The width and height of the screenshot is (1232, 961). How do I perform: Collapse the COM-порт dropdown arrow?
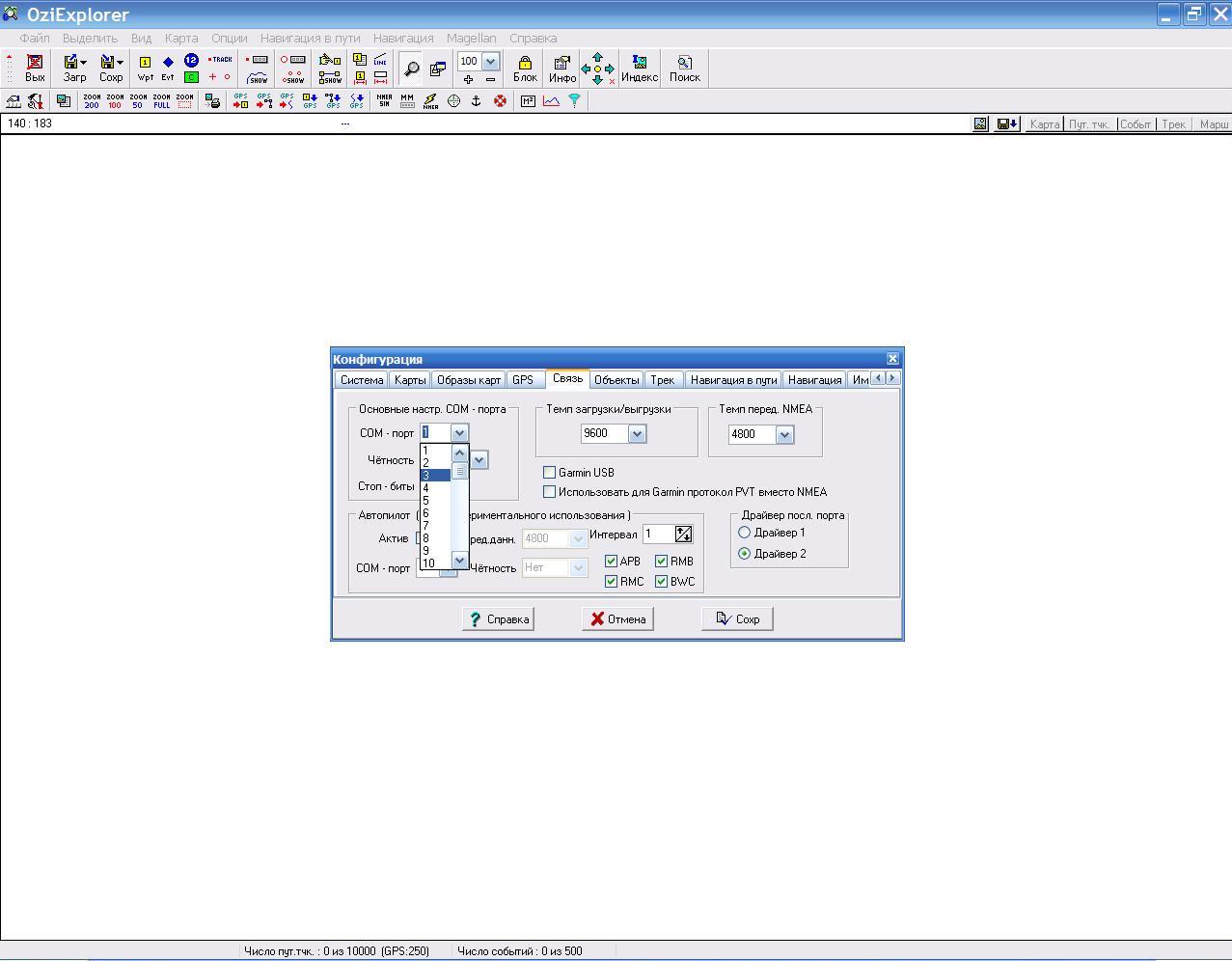pos(459,433)
